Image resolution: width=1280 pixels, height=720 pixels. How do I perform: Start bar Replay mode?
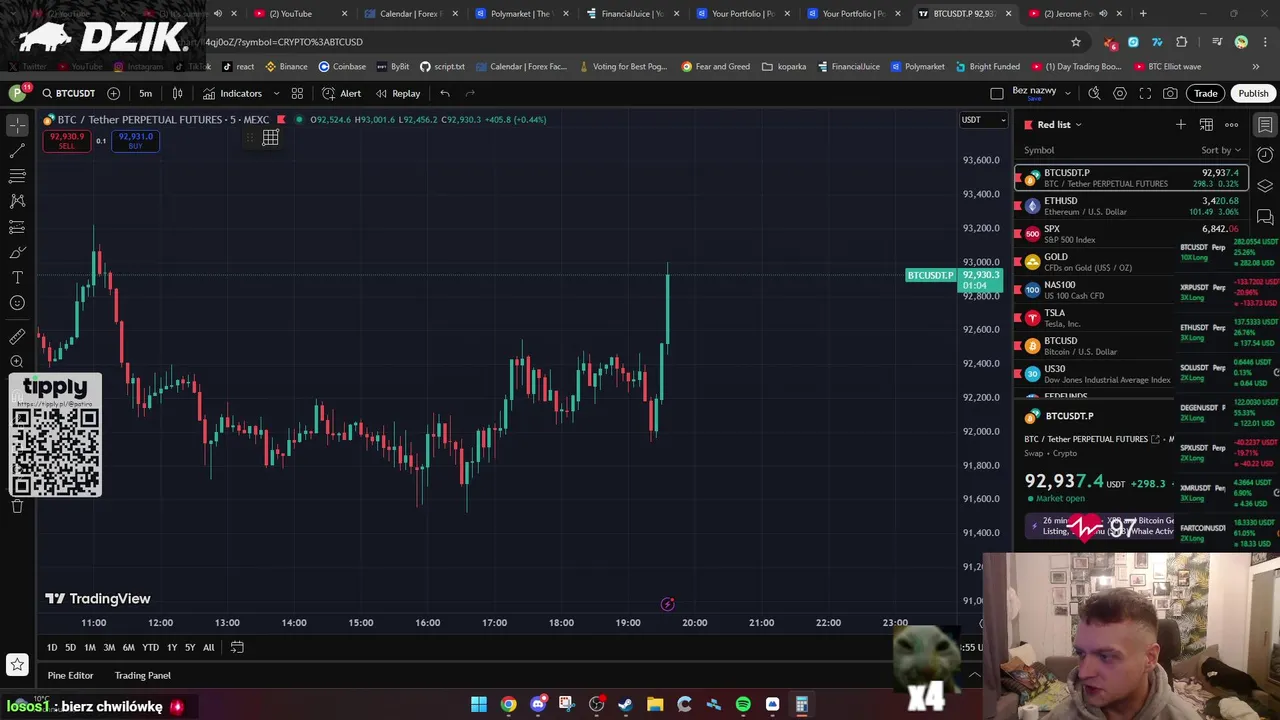click(397, 93)
